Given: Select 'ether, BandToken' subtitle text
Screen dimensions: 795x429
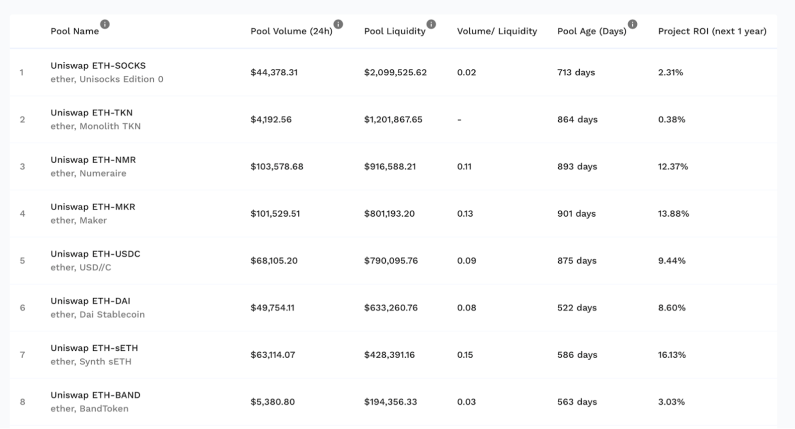Looking at the screenshot, I should (89, 409).
